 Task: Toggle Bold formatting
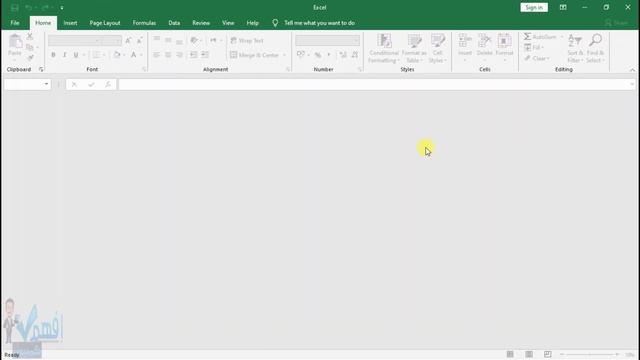(53, 55)
